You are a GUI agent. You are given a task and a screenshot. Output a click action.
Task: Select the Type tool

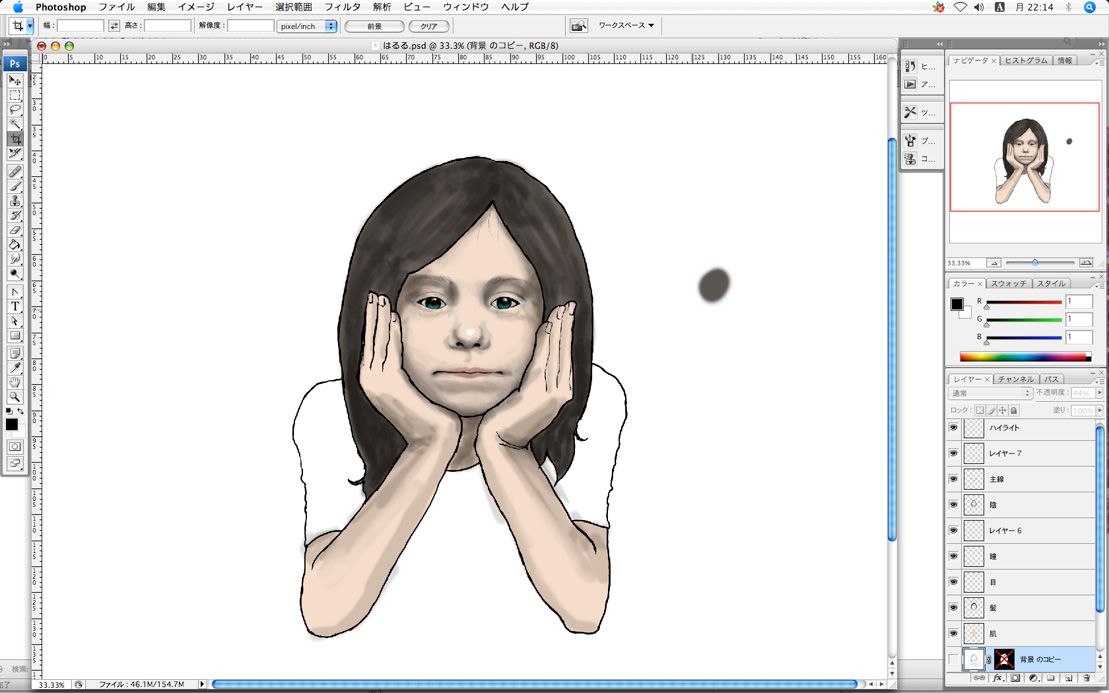[15, 306]
